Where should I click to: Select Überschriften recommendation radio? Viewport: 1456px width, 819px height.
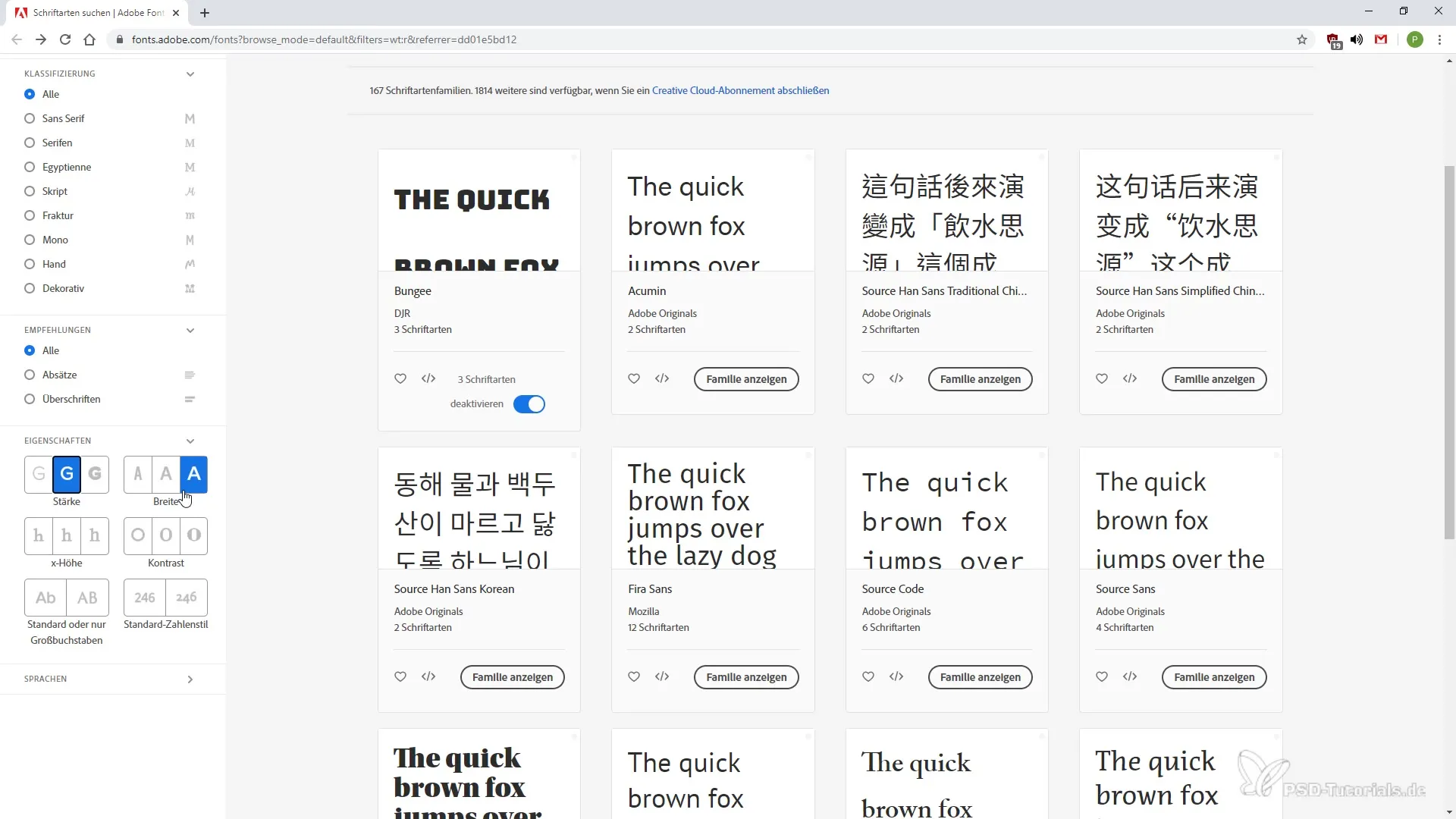pos(30,399)
